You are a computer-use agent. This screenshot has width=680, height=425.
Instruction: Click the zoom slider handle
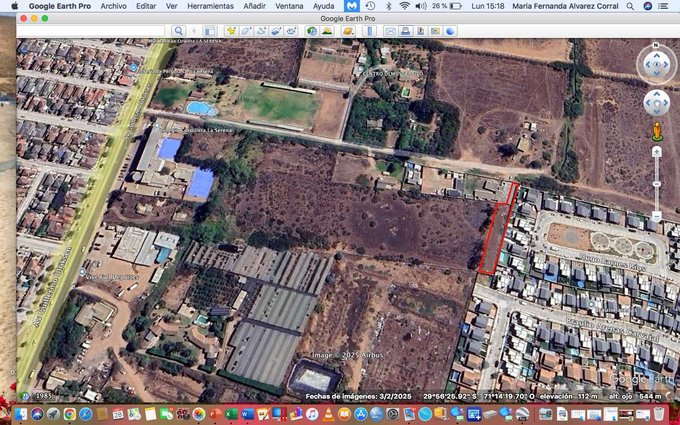657,184
